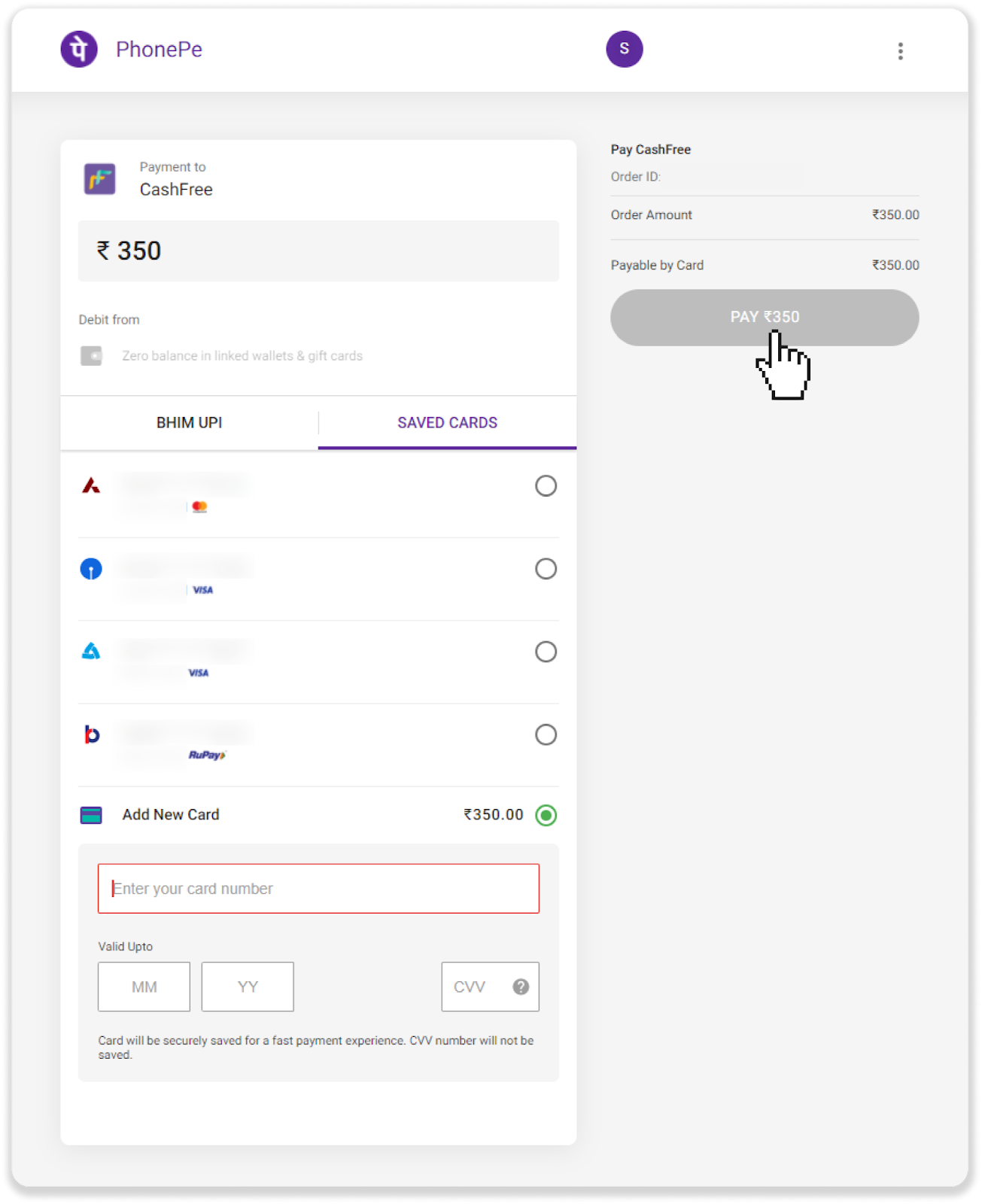The width and height of the screenshot is (982, 1204).
Task: Click the CashFree merchant logo
Action: [100, 179]
